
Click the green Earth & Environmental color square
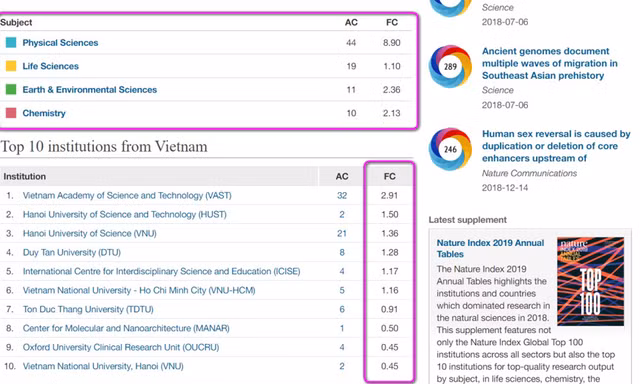click(x=11, y=89)
